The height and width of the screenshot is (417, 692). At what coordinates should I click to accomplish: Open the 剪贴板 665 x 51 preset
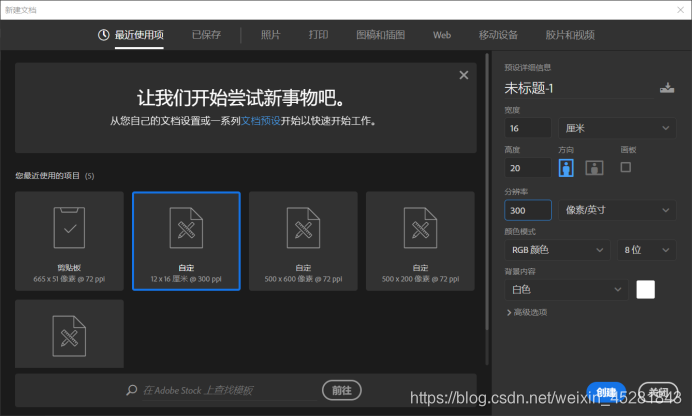pyautogui.click(x=69, y=241)
